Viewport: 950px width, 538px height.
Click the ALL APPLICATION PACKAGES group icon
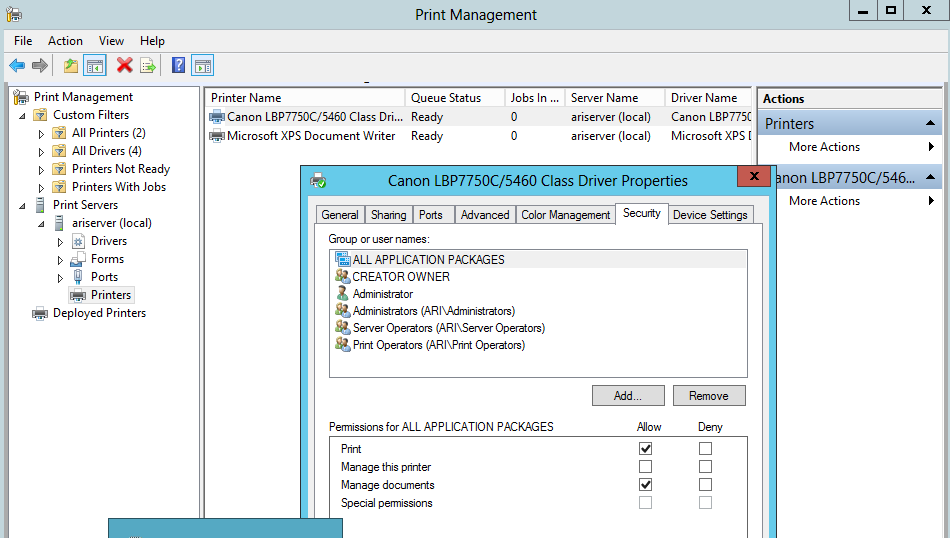click(343, 259)
